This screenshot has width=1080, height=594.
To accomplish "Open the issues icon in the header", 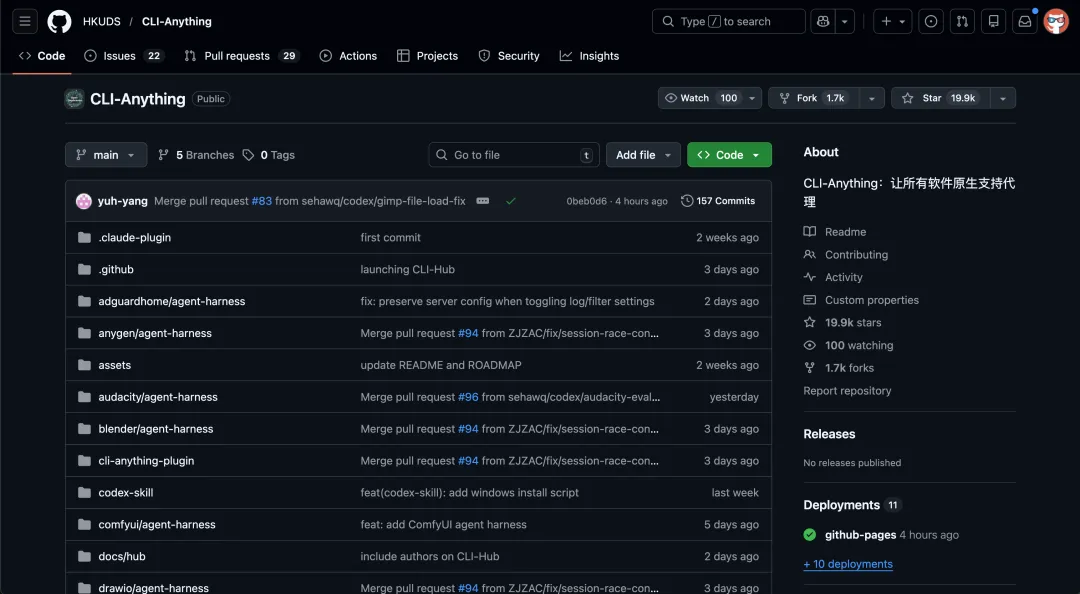I will pos(931,21).
